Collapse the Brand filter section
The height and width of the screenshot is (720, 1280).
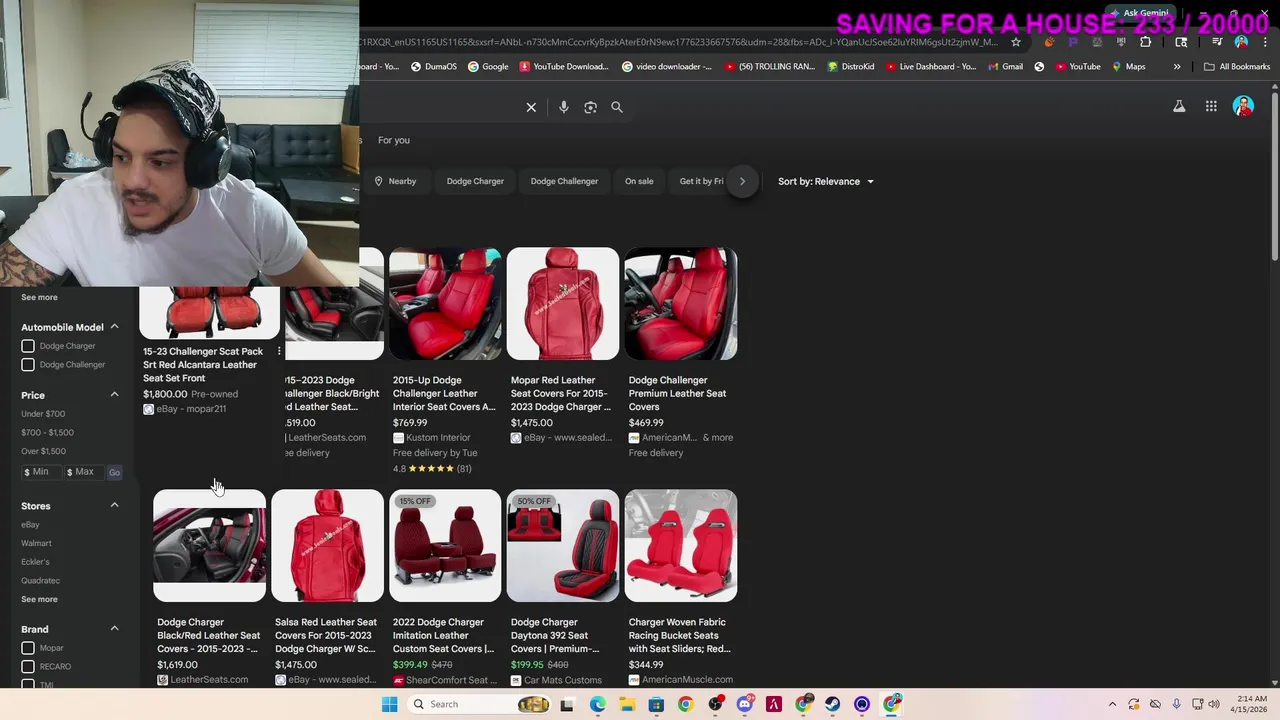click(x=114, y=629)
